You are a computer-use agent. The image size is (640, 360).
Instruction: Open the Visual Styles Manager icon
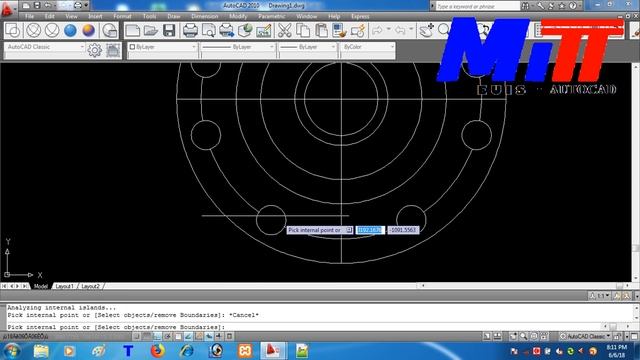pyautogui.click(x=109, y=31)
